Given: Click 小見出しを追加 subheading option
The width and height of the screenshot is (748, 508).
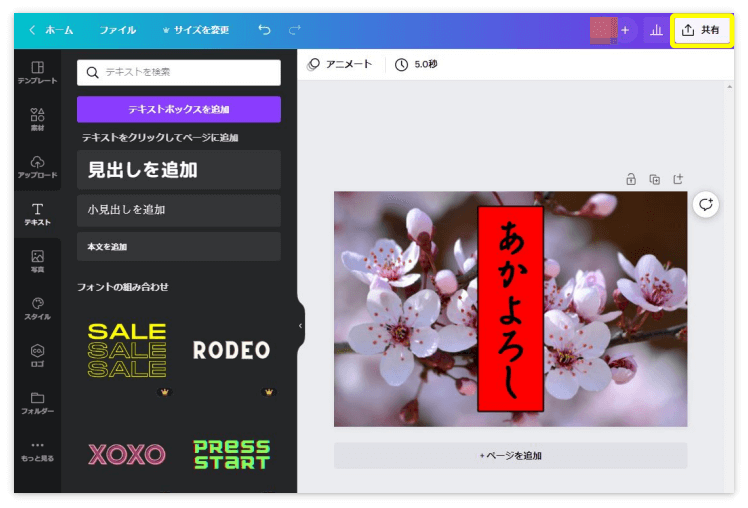Looking at the screenshot, I should [x=179, y=210].
